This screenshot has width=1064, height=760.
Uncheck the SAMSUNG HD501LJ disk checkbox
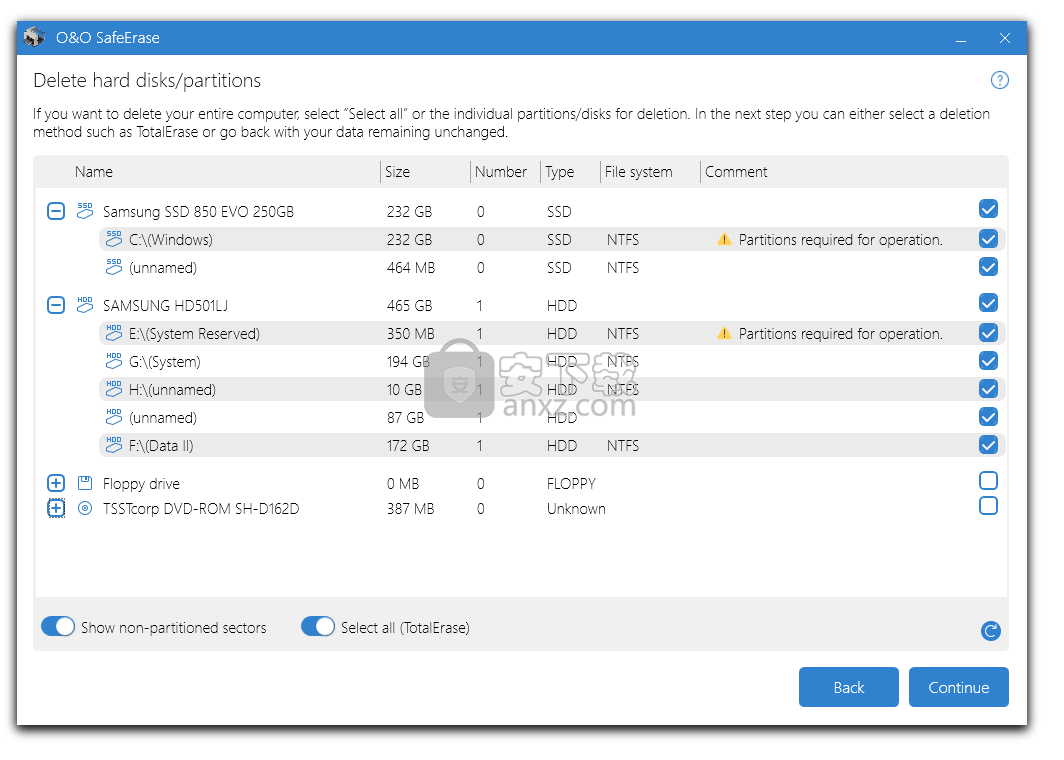point(988,303)
